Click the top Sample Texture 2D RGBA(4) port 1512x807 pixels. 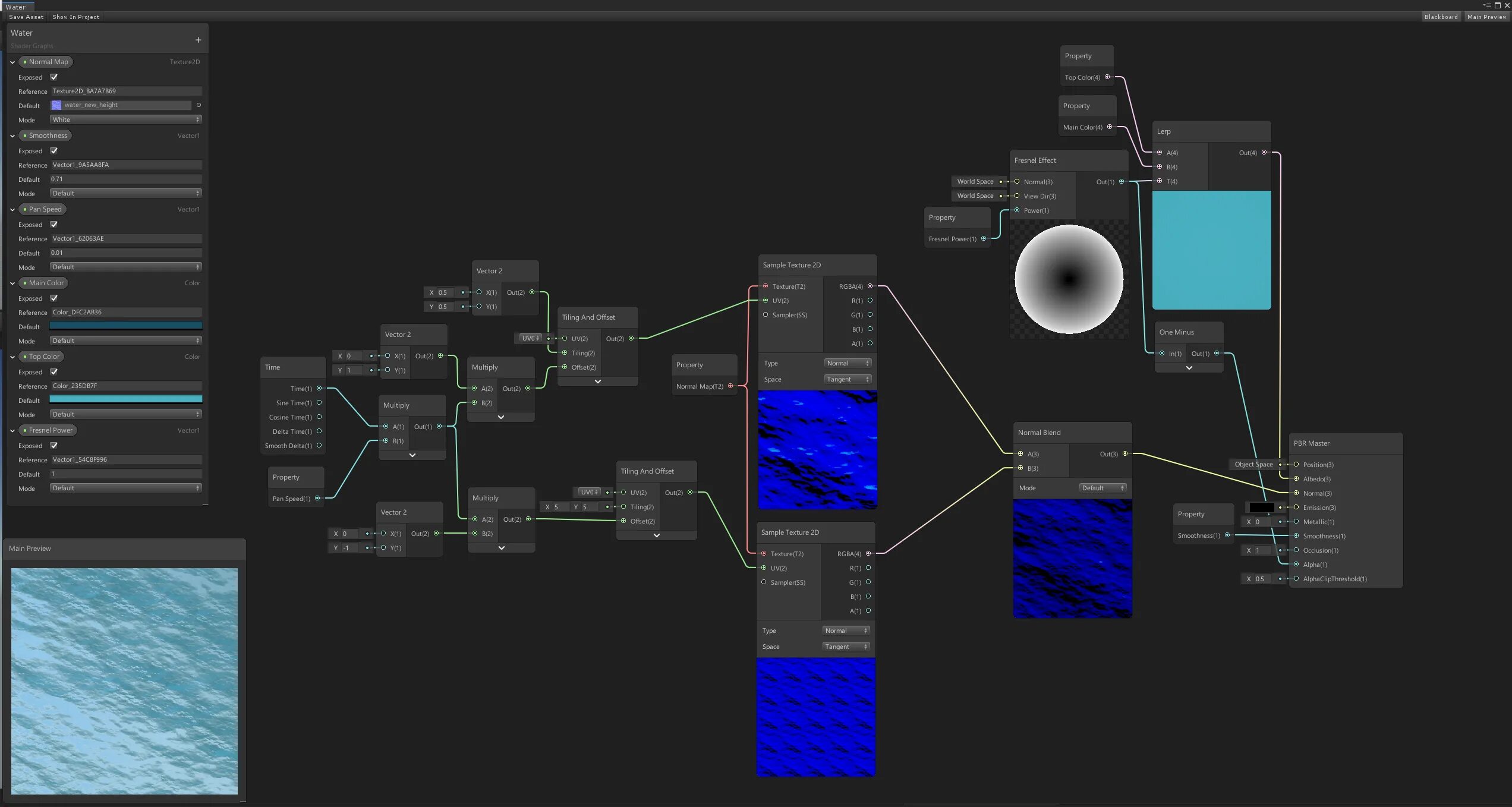(x=870, y=286)
